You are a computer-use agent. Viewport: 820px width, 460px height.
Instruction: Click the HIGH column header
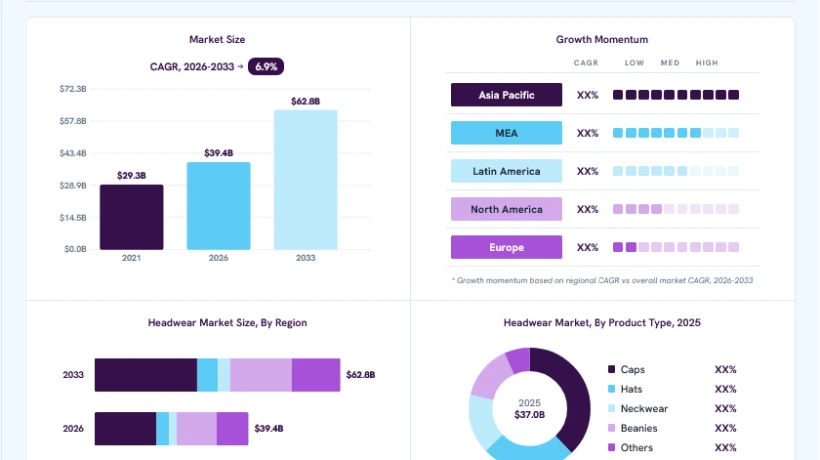pos(707,63)
